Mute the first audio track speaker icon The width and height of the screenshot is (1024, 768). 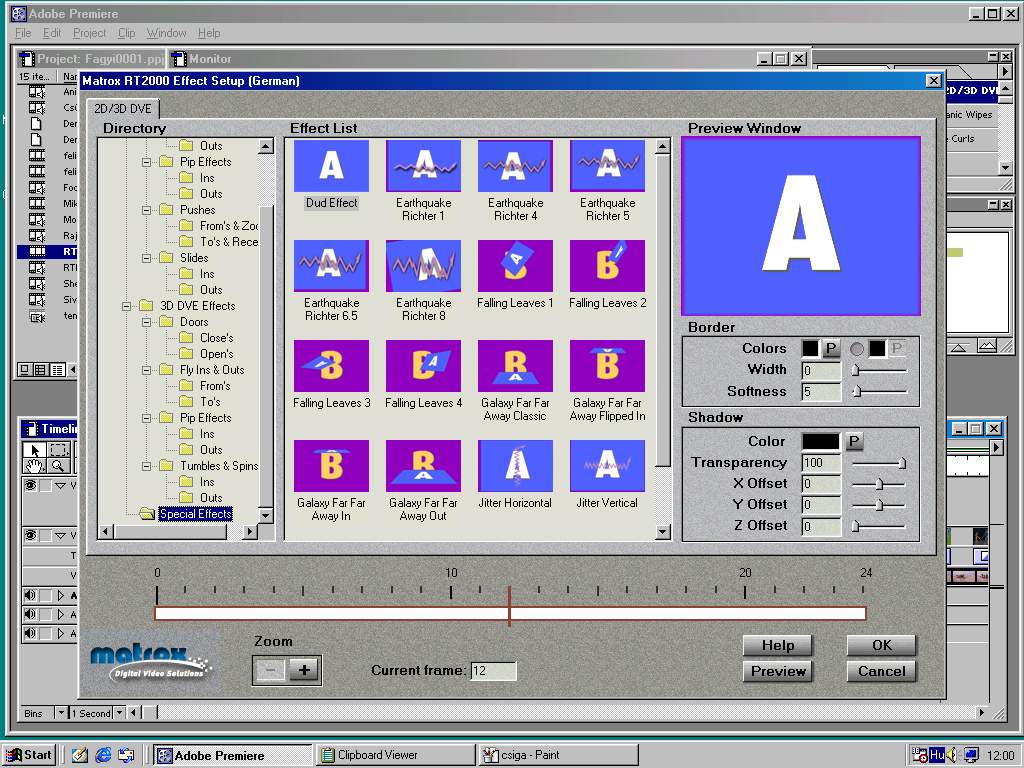(30, 596)
